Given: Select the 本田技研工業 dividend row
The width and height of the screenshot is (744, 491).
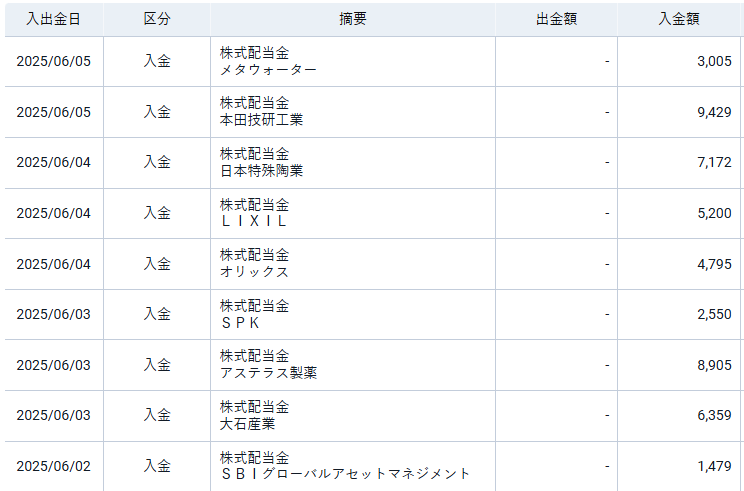Looking at the screenshot, I should pyautogui.click(x=372, y=112).
